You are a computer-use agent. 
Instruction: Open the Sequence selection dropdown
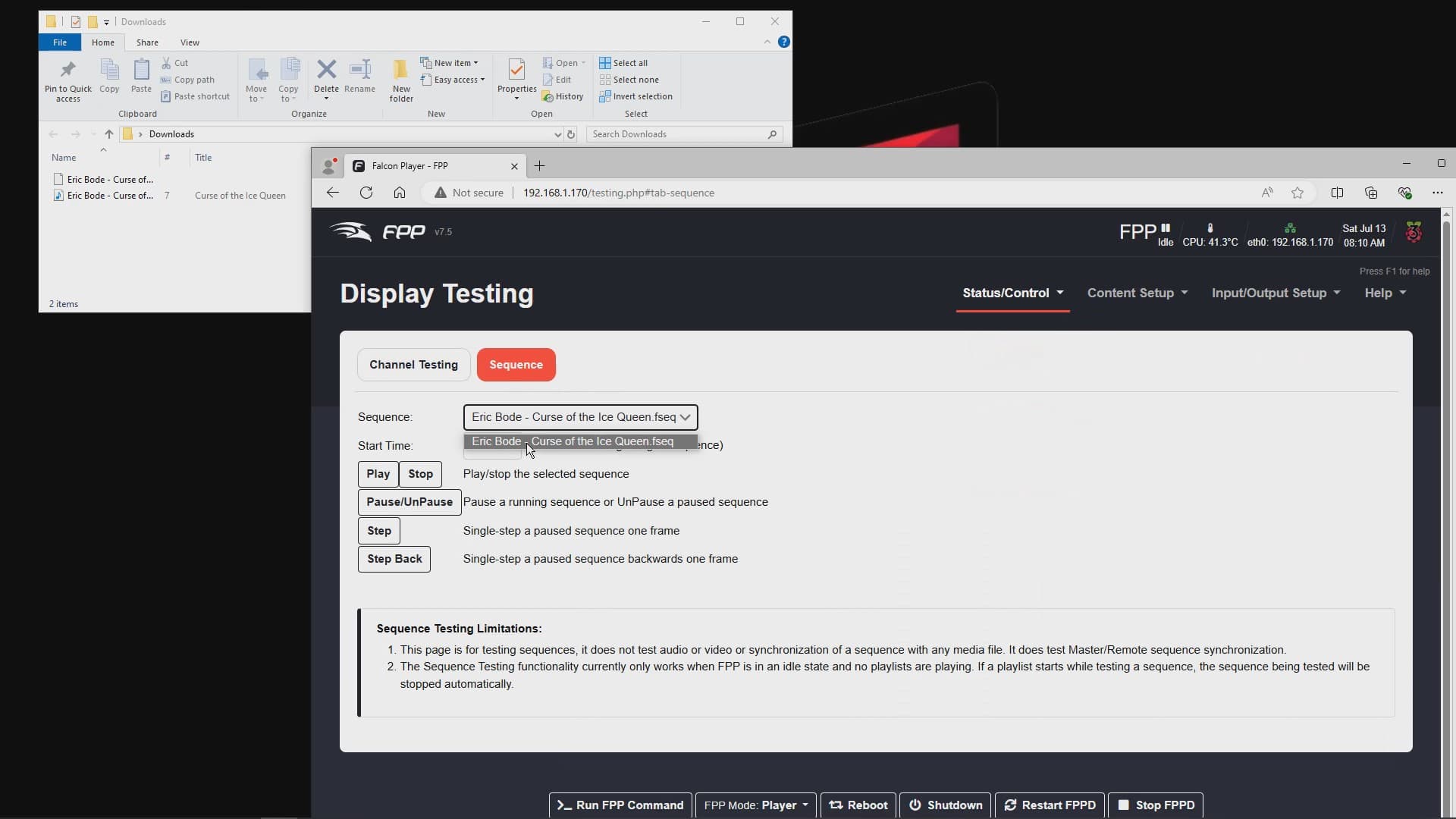pos(580,417)
